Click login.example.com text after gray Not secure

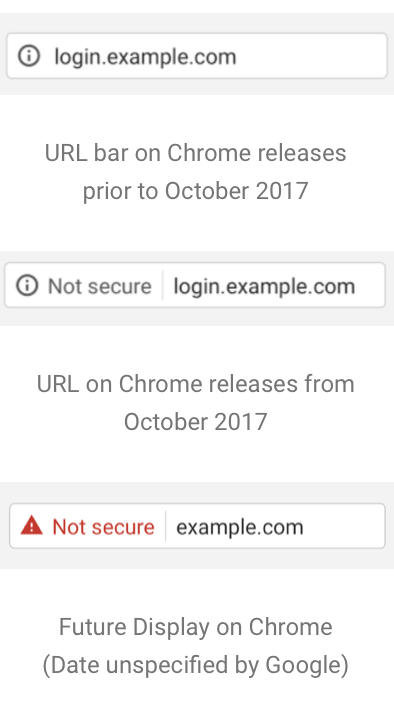(264, 286)
